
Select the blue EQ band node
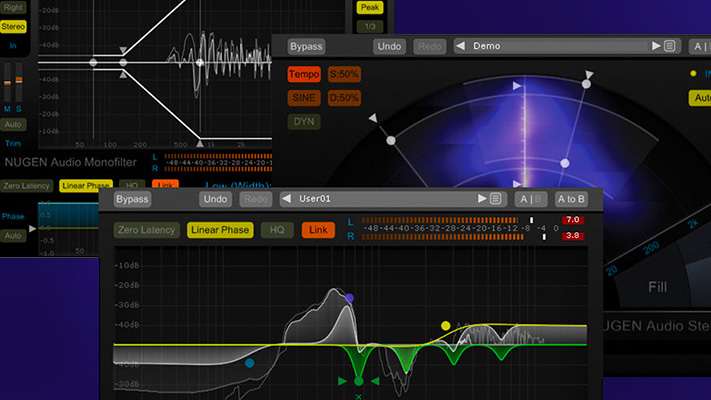[x=249, y=363]
